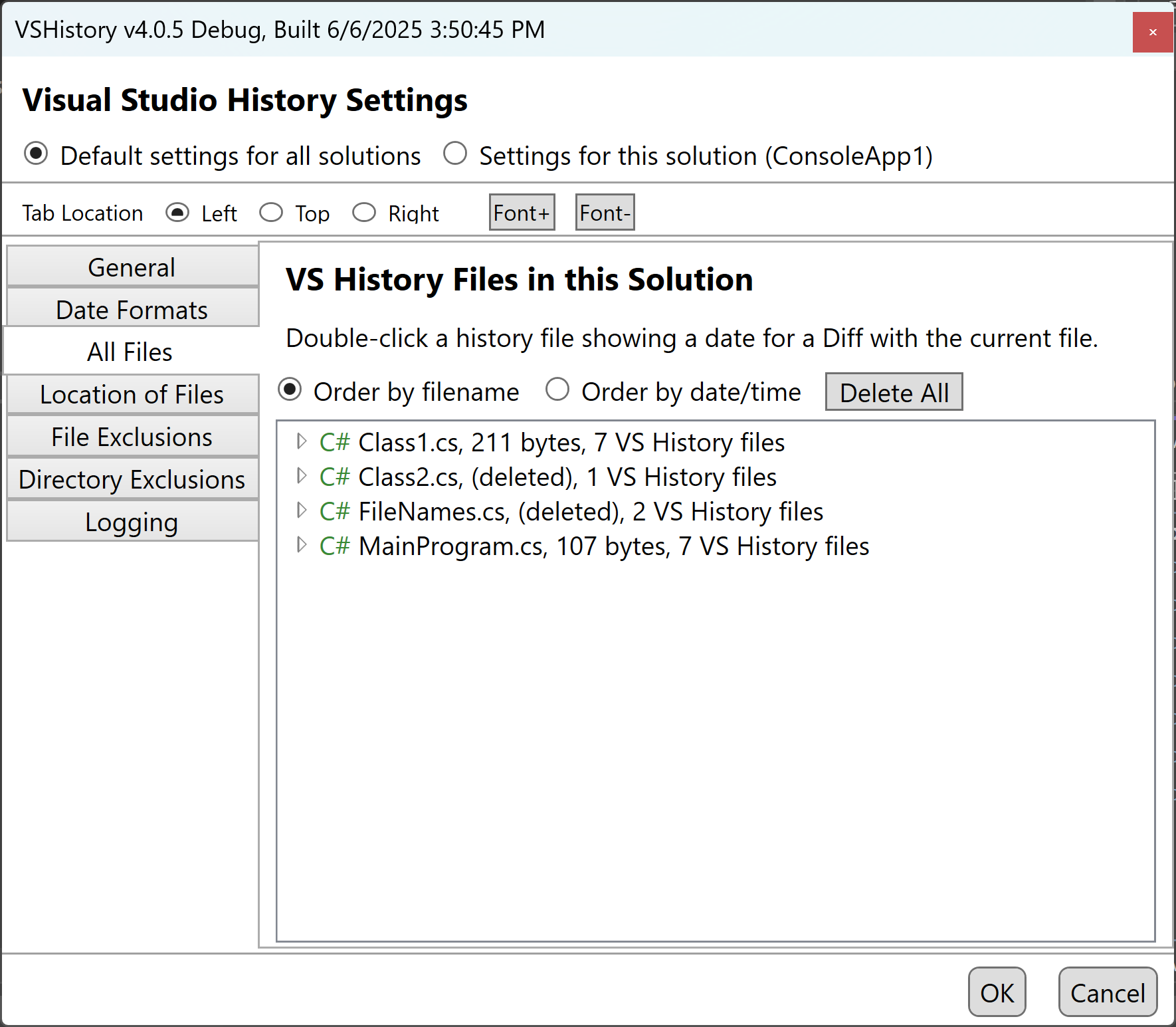1176x1027 pixels.
Task: Expand the Class1.cs history entry
Action: 301,441
